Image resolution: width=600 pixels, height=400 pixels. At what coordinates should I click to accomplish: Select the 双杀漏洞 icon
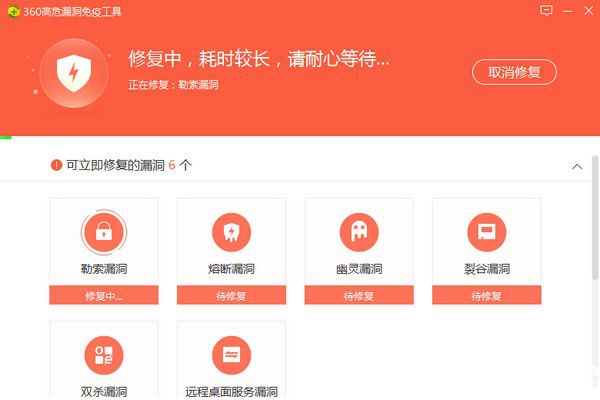click(104, 355)
